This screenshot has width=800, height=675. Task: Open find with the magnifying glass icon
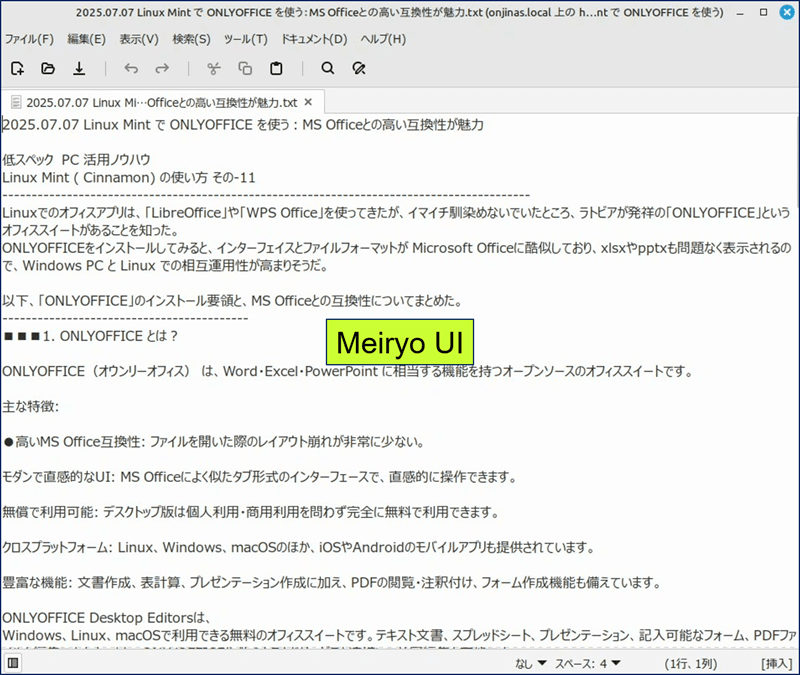tap(328, 68)
